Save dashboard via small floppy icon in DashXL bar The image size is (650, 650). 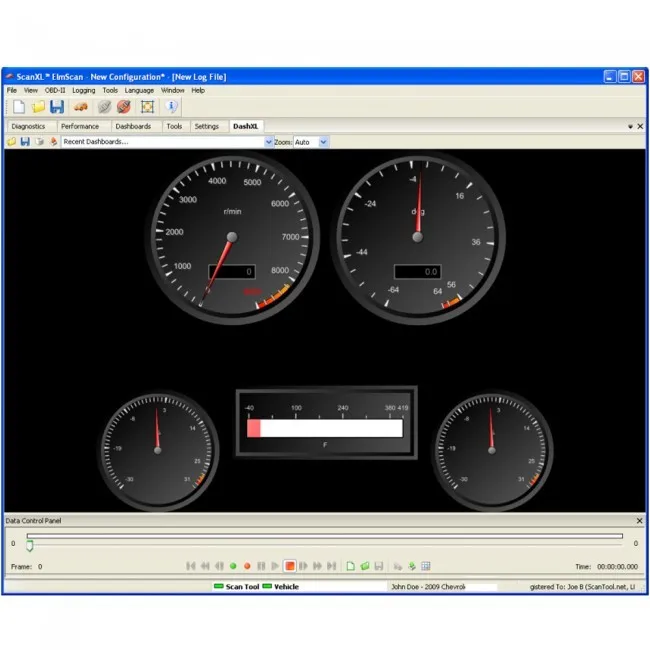tap(25, 142)
